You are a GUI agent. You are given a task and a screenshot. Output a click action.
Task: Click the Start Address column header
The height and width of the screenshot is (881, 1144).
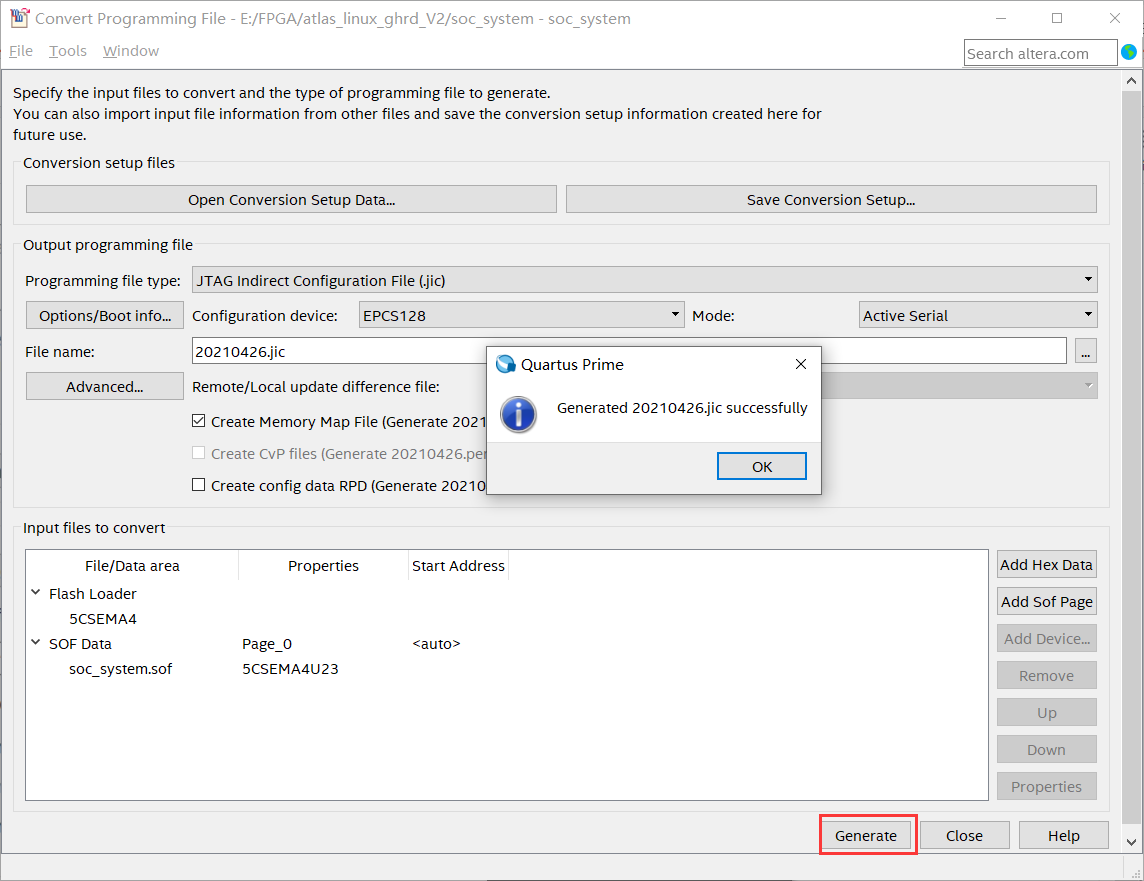click(x=458, y=565)
